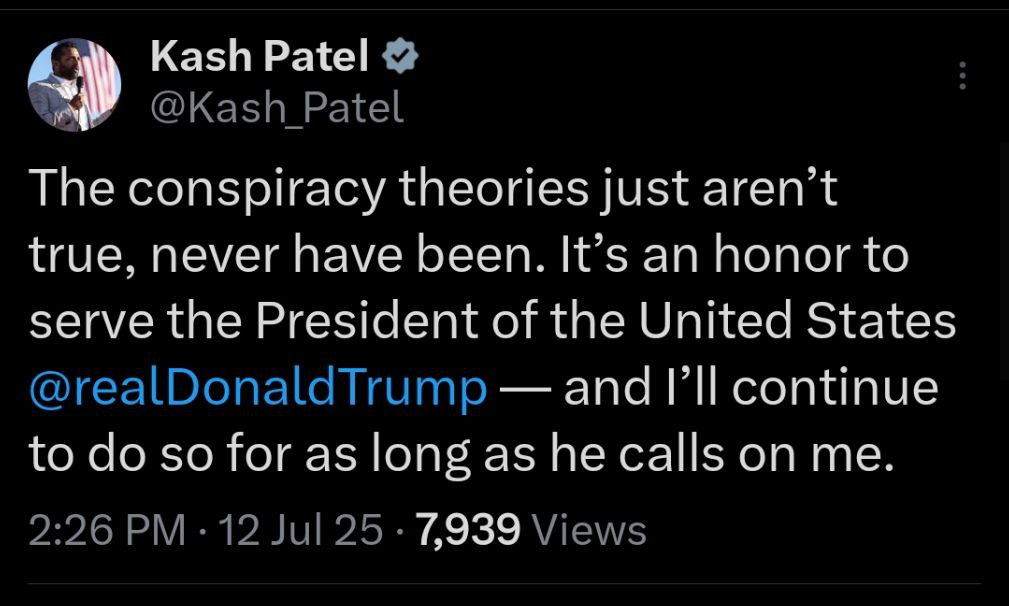Viewport: 1009px width, 606px height.
Task: Click the Kash Patel display name
Action: [259, 55]
